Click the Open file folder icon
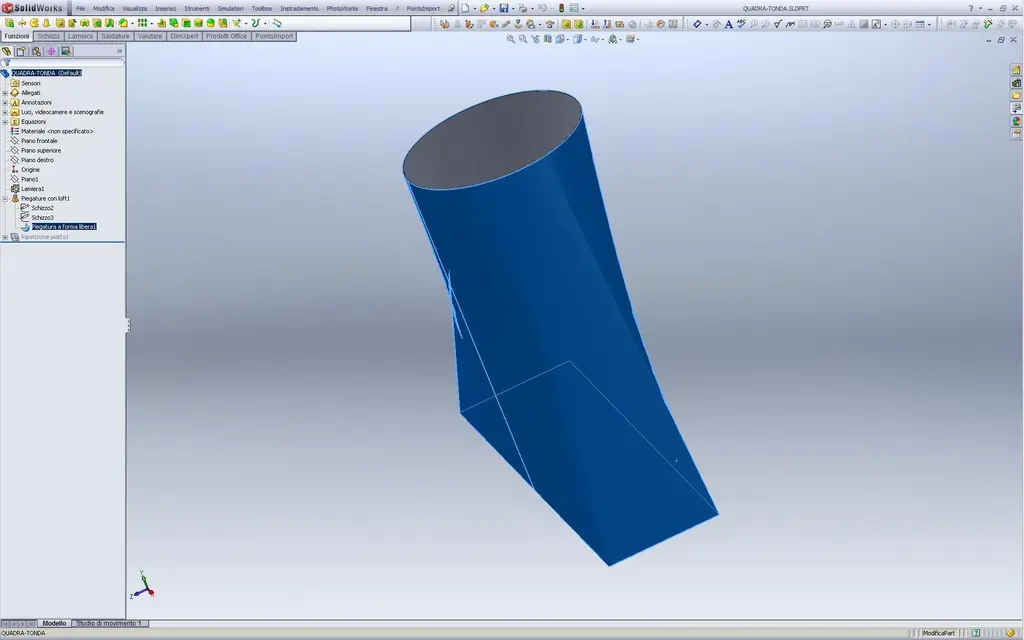The height and width of the screenshot is (640, 1024). 484,8
